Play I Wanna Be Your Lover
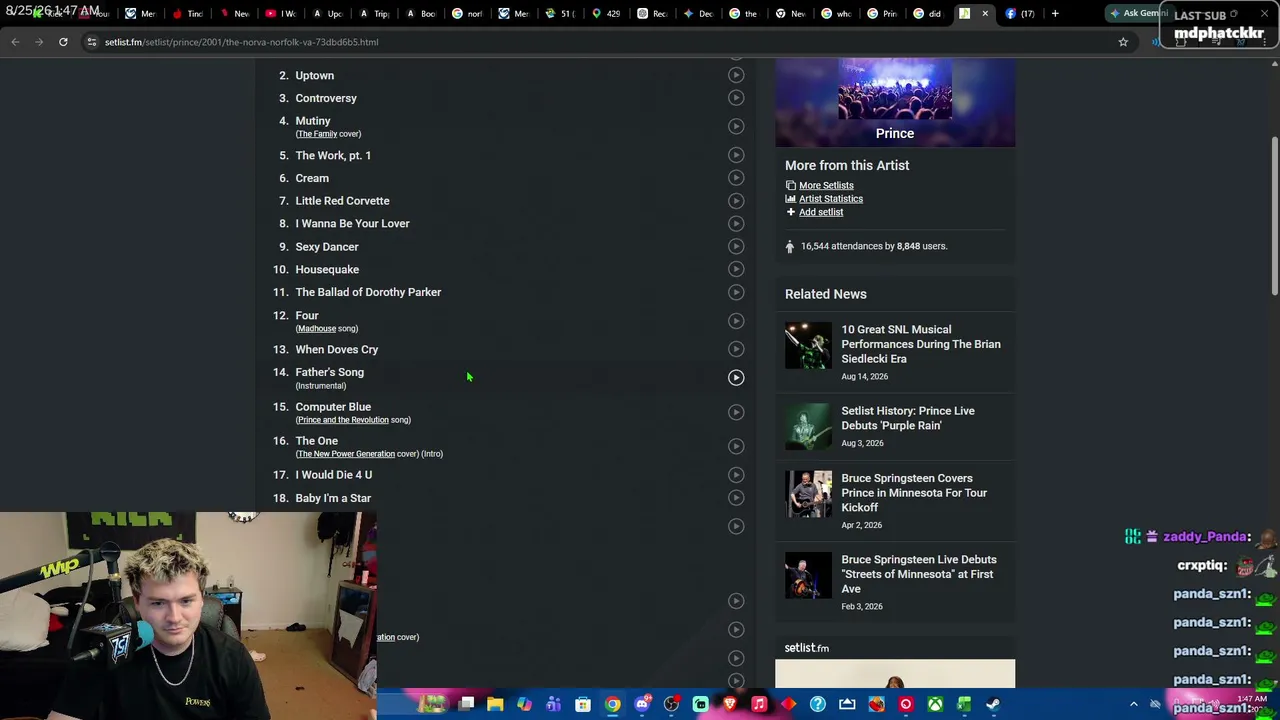 (736, 223)
